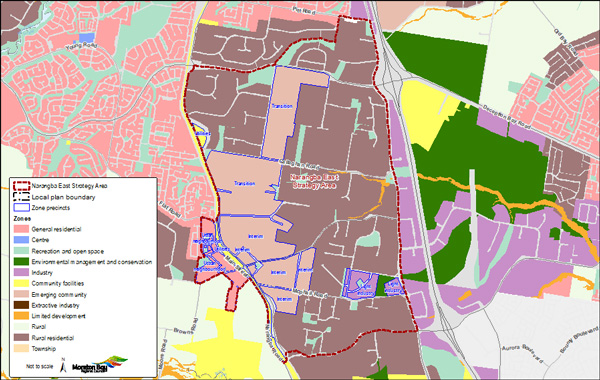This screenshot has width=600, height=380.
Task: Select the General residential pink legend swatch
Action: pyautogui.click(x=21, y=229)
